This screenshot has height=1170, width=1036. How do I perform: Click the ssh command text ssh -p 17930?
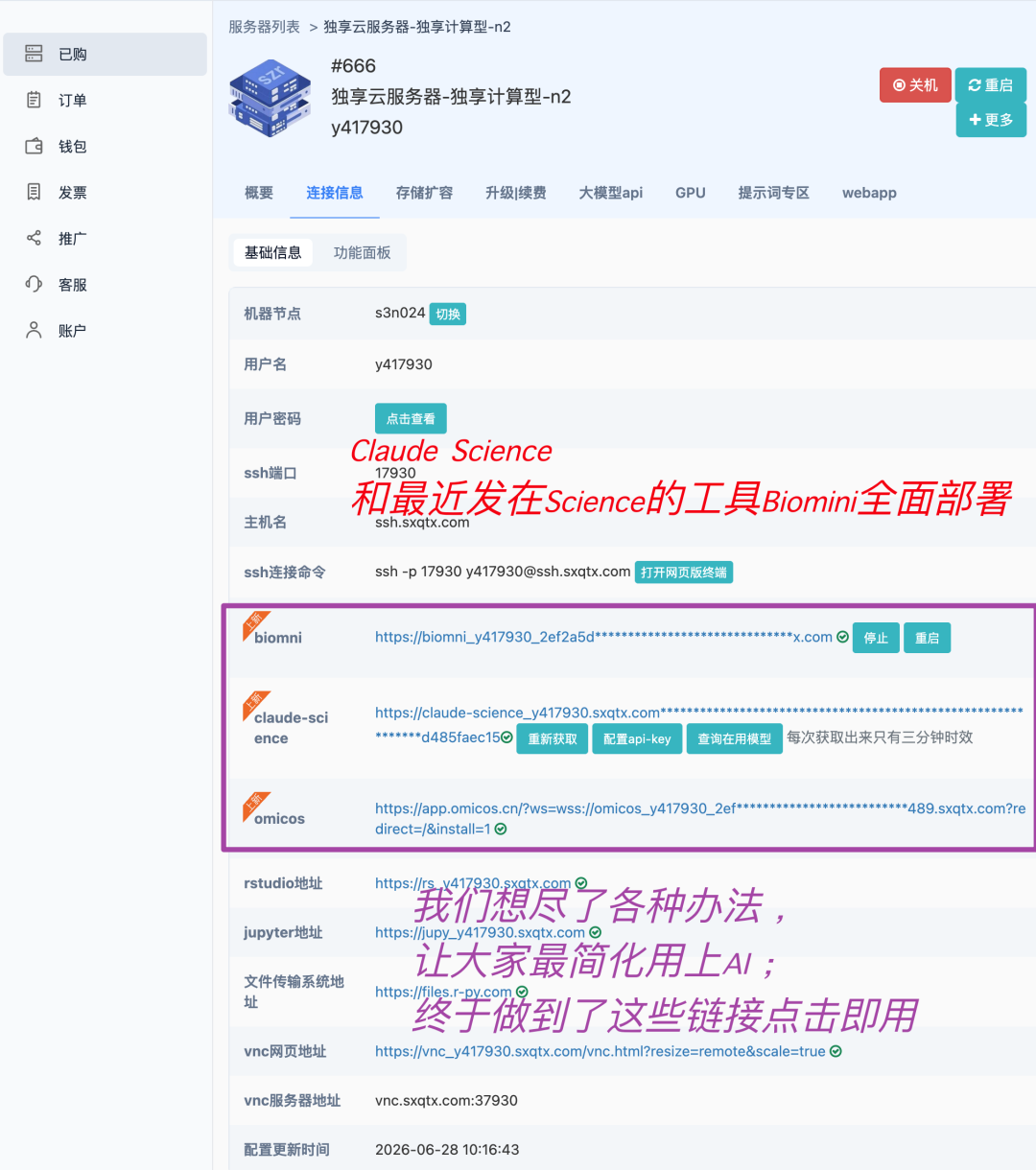point(503,572)
